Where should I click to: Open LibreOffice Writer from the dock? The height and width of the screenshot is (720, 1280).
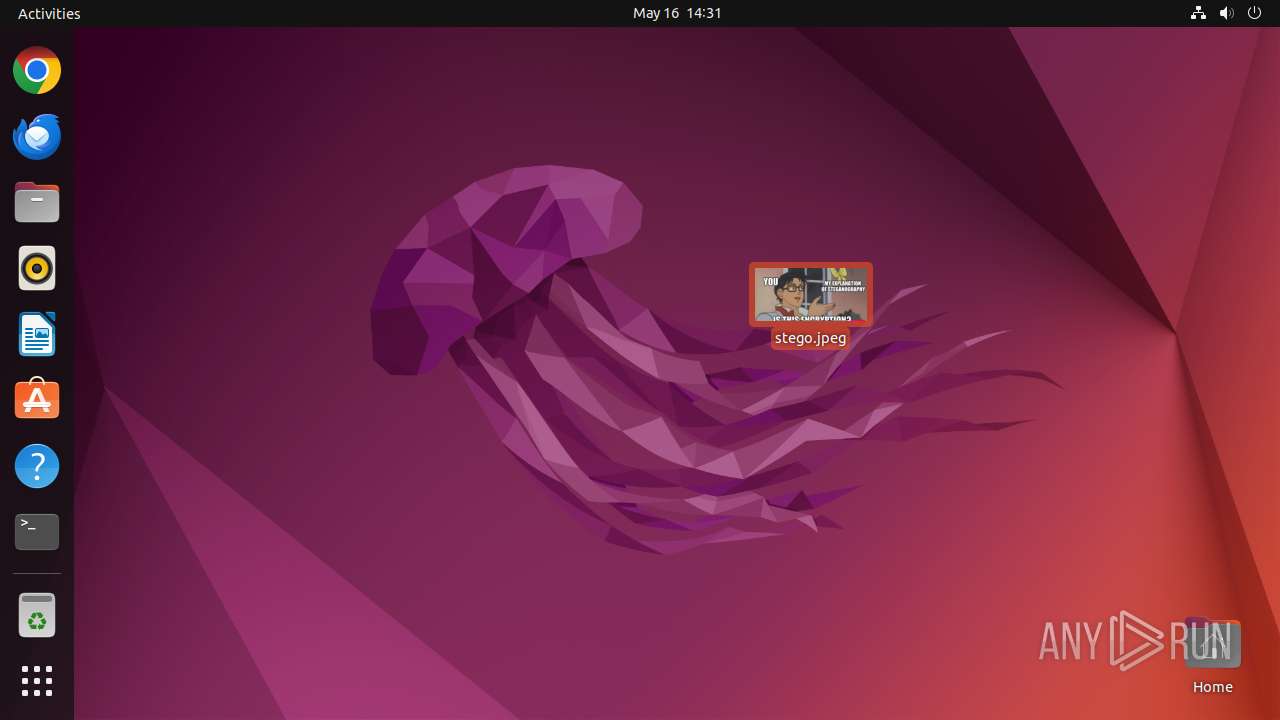point(37,335)
